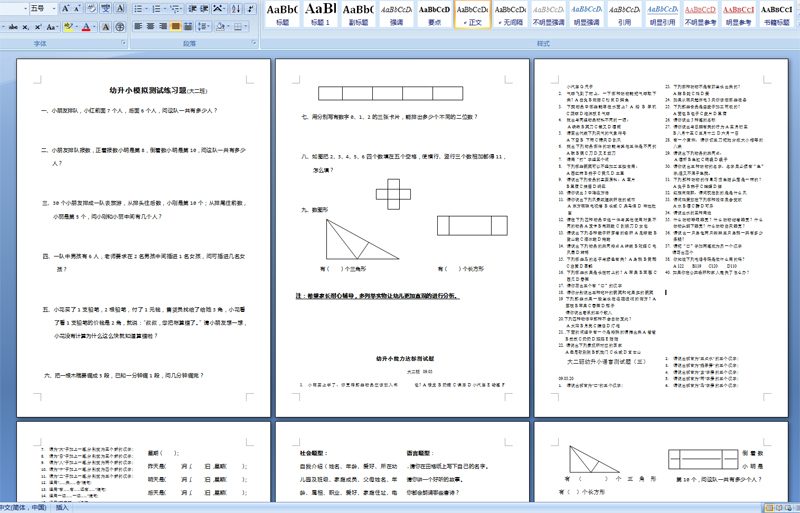
Task: Open highlight color dropdown arrow
Action: coord(76,27)
